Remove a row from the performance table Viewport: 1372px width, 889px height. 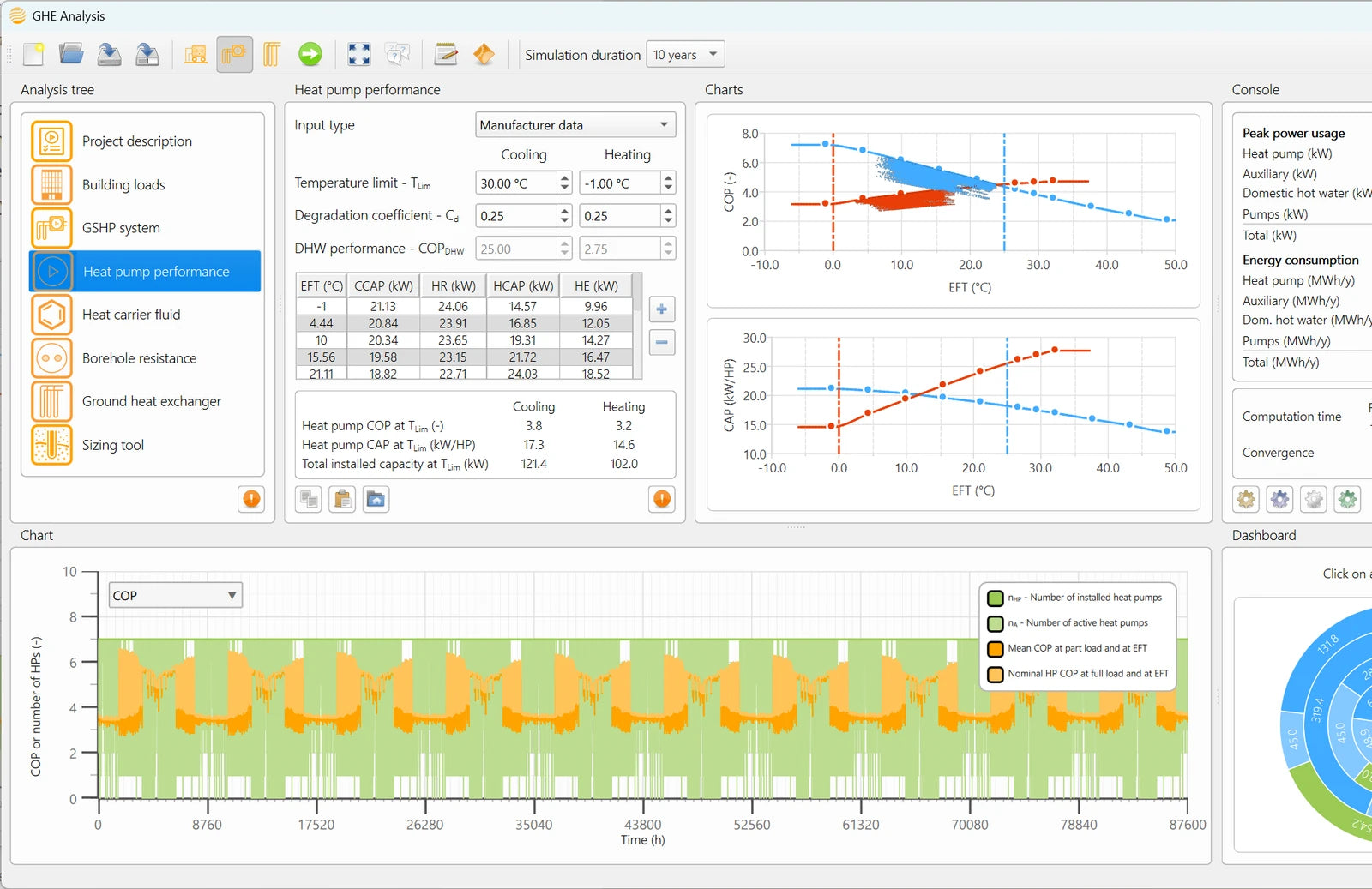pos(661,343)
